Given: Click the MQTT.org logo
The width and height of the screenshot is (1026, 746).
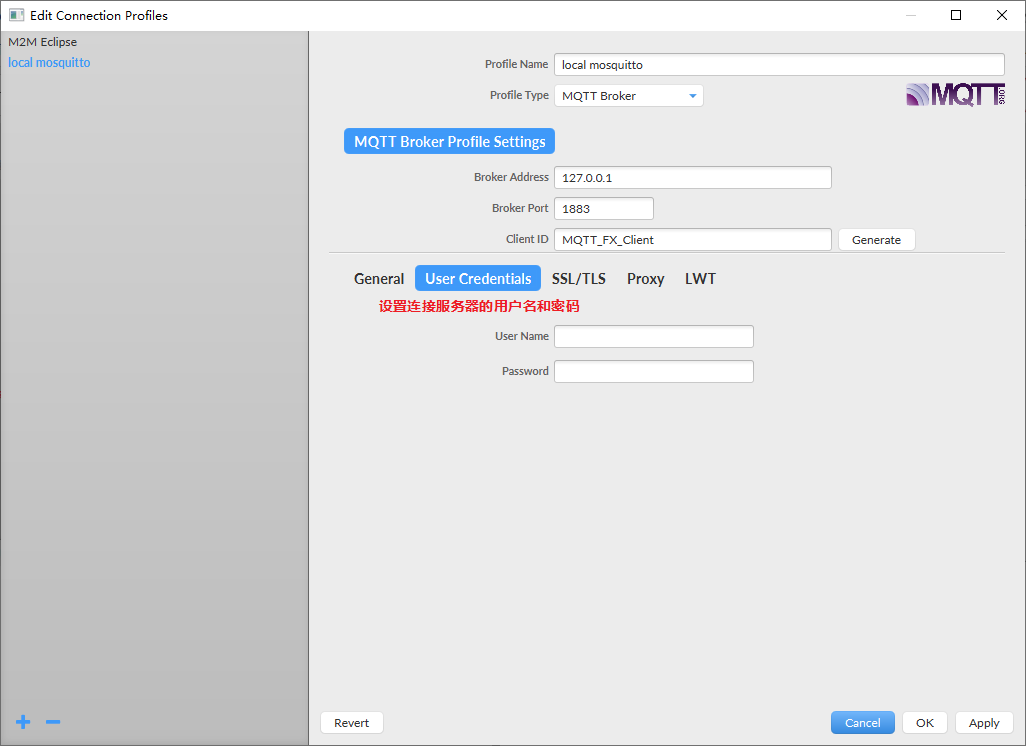Looking at the screenshot, I should [955, 95].
